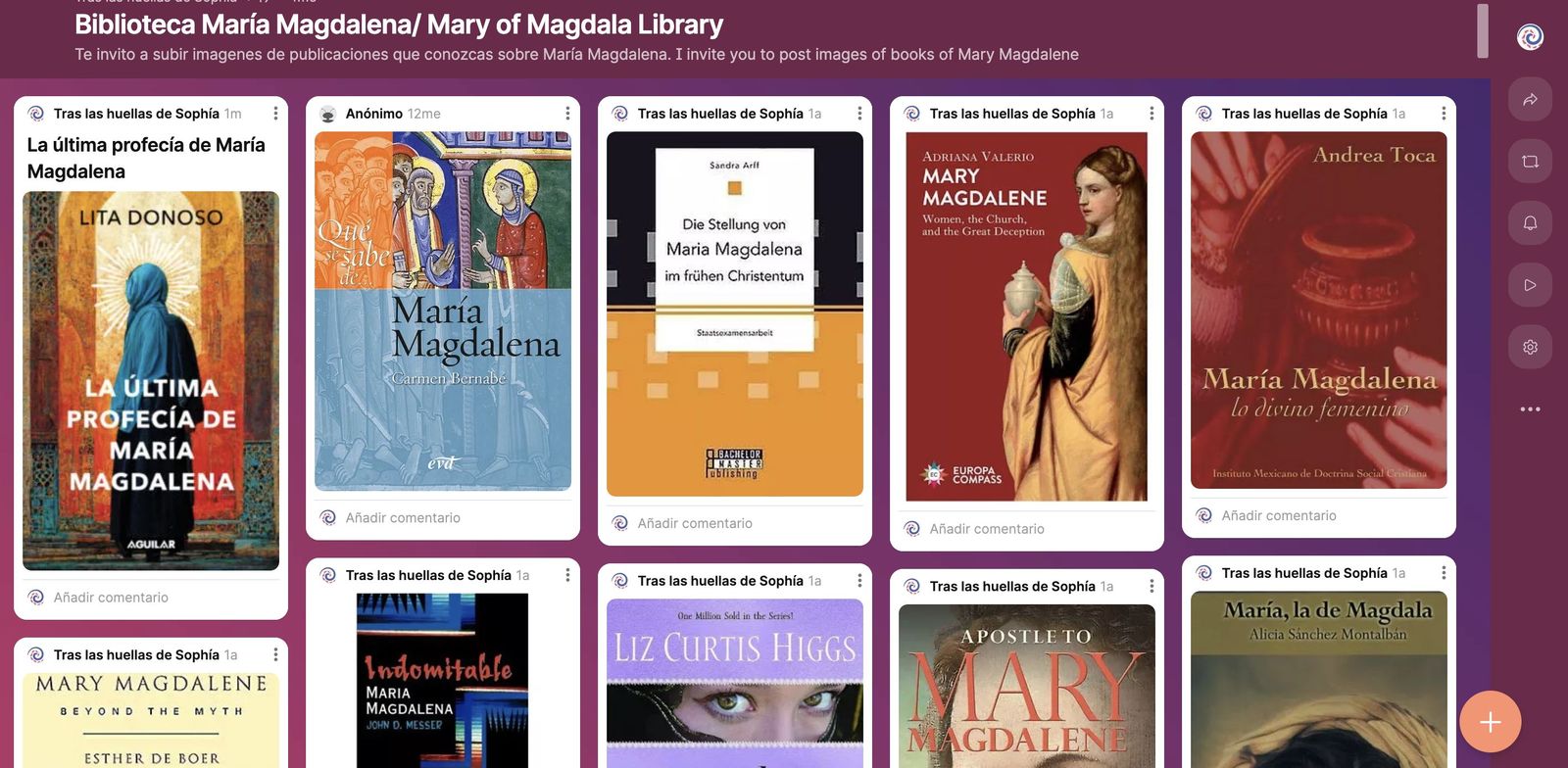The width and height of the screenshot is (1568, 768).
Task: Open the remake icon in right sidebar
Action: 1530,162
